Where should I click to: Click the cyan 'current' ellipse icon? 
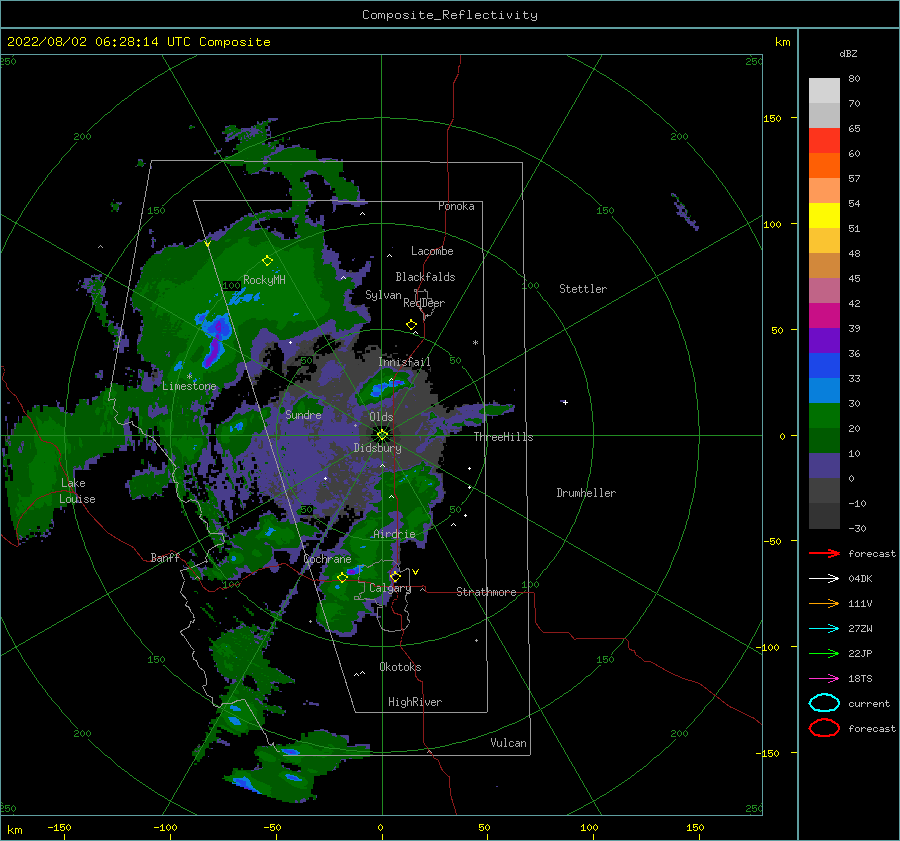824,703
